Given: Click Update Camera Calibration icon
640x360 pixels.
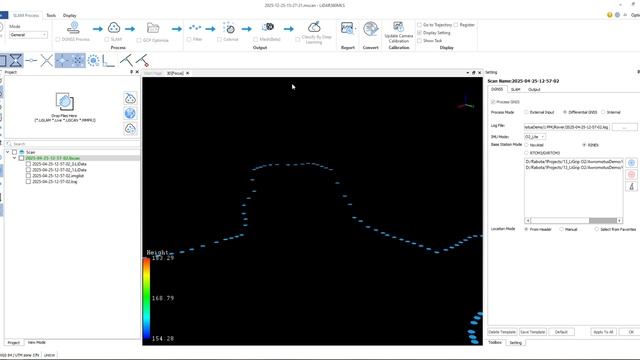Looking at the screenshot, I should click(398, 27).
